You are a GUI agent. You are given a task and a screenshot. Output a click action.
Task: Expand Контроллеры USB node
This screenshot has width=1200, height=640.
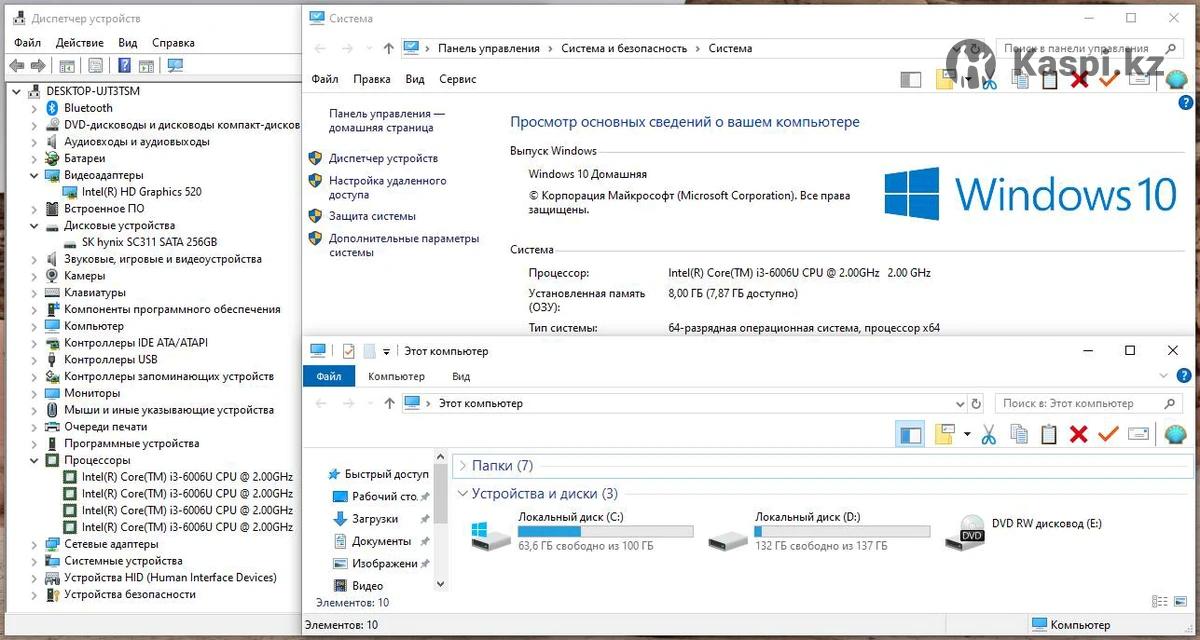(34, 359)
